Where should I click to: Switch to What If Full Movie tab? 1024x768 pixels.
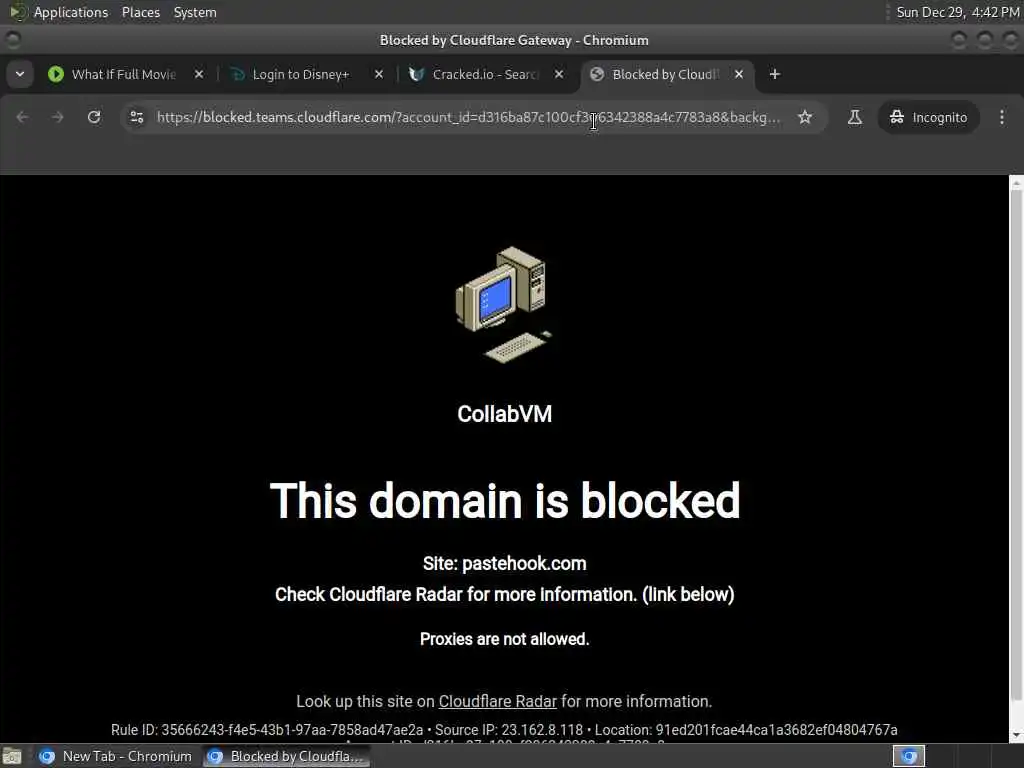point(124,74)
